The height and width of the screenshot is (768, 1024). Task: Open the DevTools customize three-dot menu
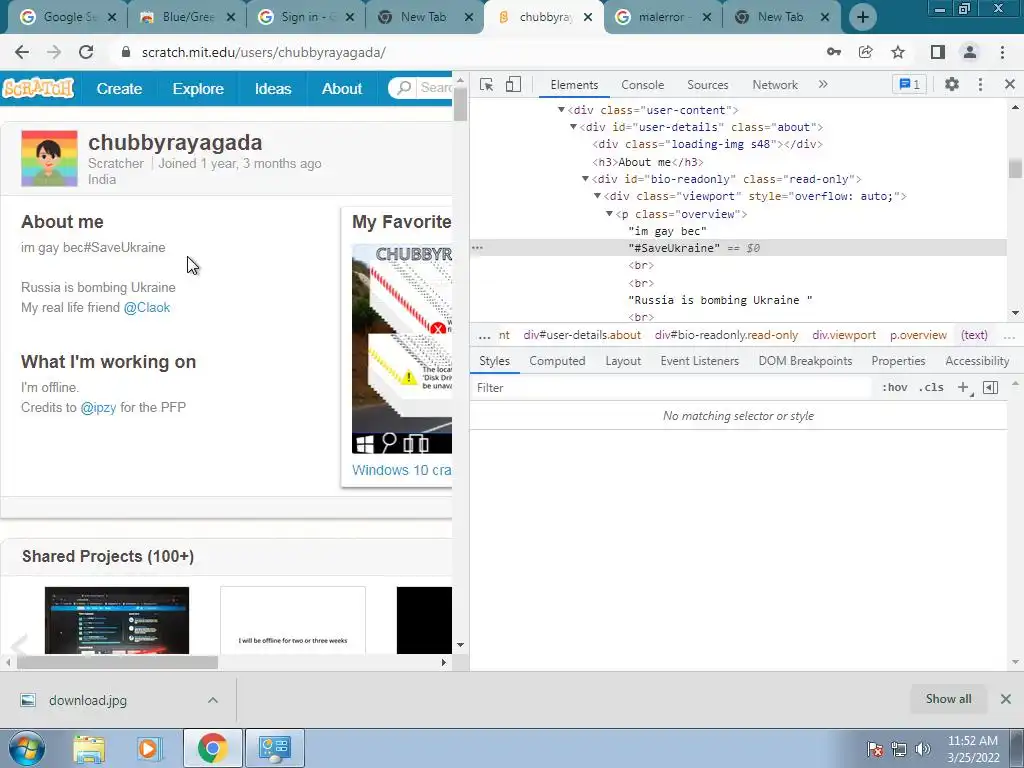click(980, 84)
